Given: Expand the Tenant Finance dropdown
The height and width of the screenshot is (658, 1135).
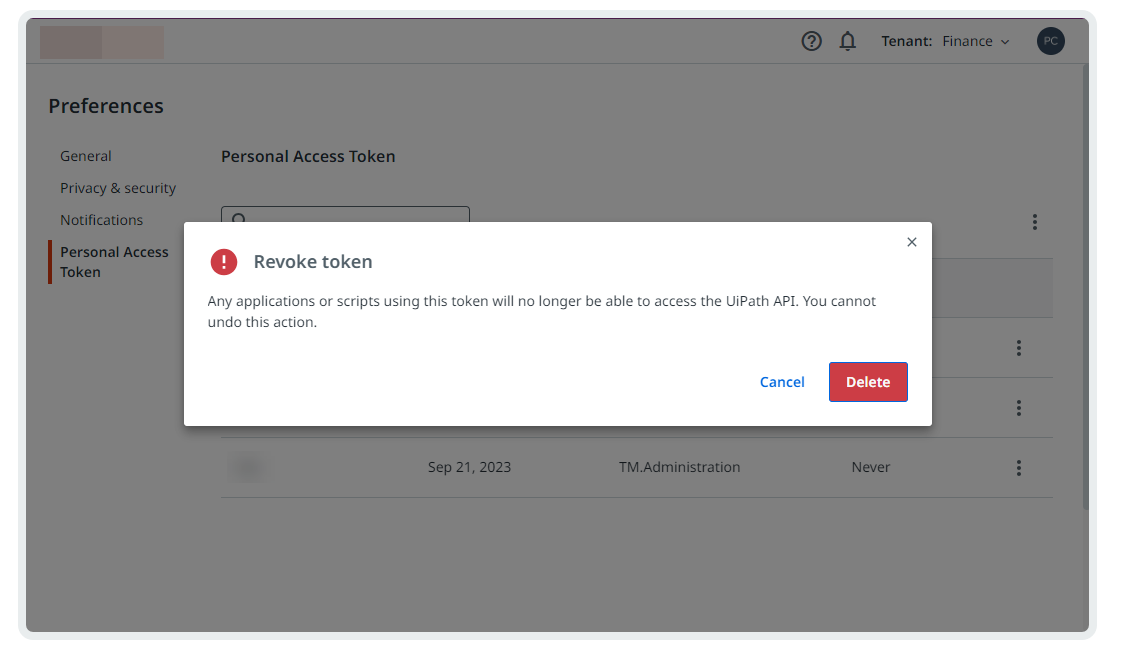Looking at the screenshot, I should [x=975, y=41].
